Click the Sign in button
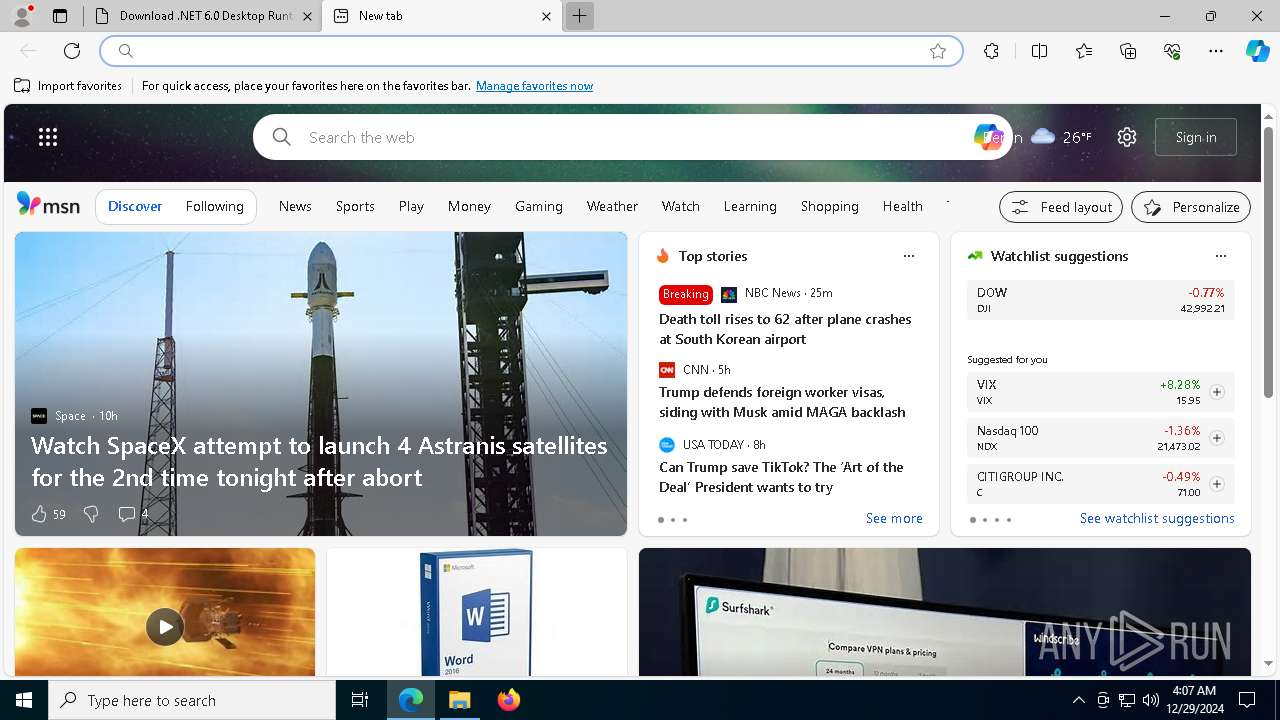Screen dimensions: 1280x720 [x=1196, y=137]
